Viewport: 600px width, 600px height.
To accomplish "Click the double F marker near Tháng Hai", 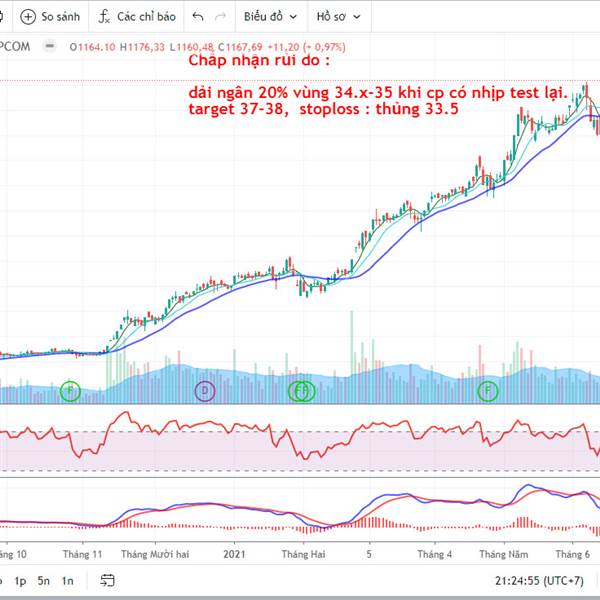I will pyautogui.click(x=302, y=391).
